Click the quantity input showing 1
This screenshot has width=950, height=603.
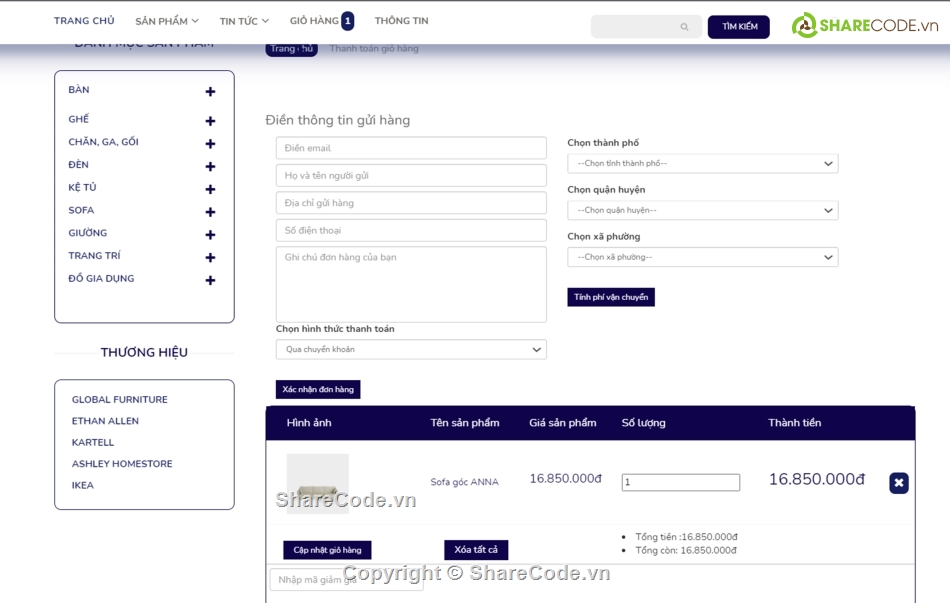pyautogui.click(x=680, y=482)
